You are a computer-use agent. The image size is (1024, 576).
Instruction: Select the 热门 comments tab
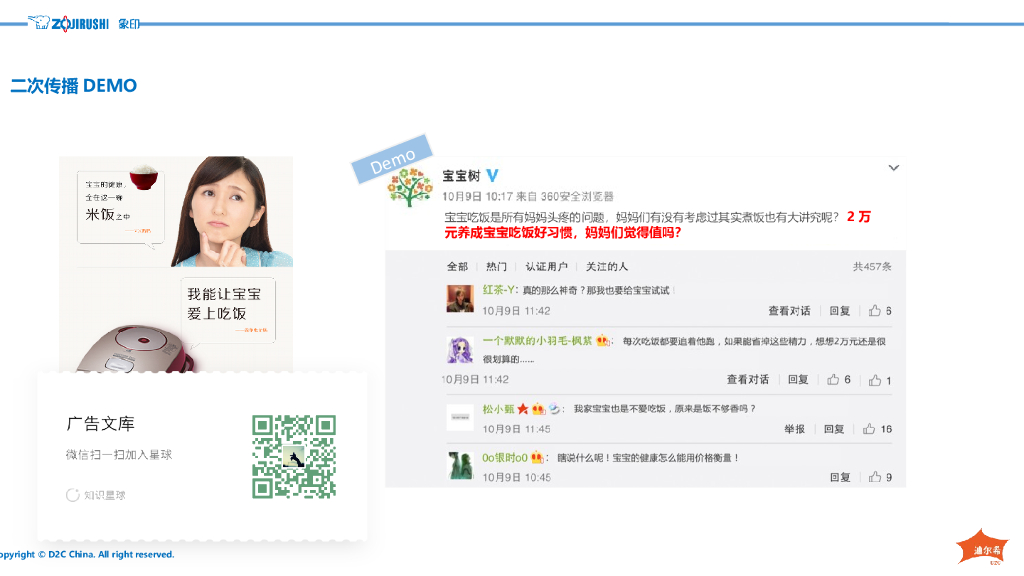[496, 266]
